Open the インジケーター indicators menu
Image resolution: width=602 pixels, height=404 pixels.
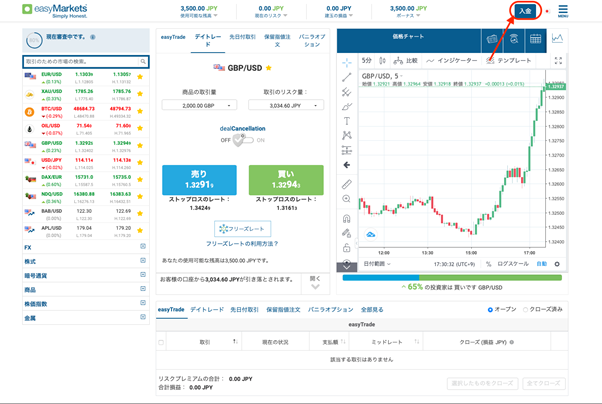(452, 61)
